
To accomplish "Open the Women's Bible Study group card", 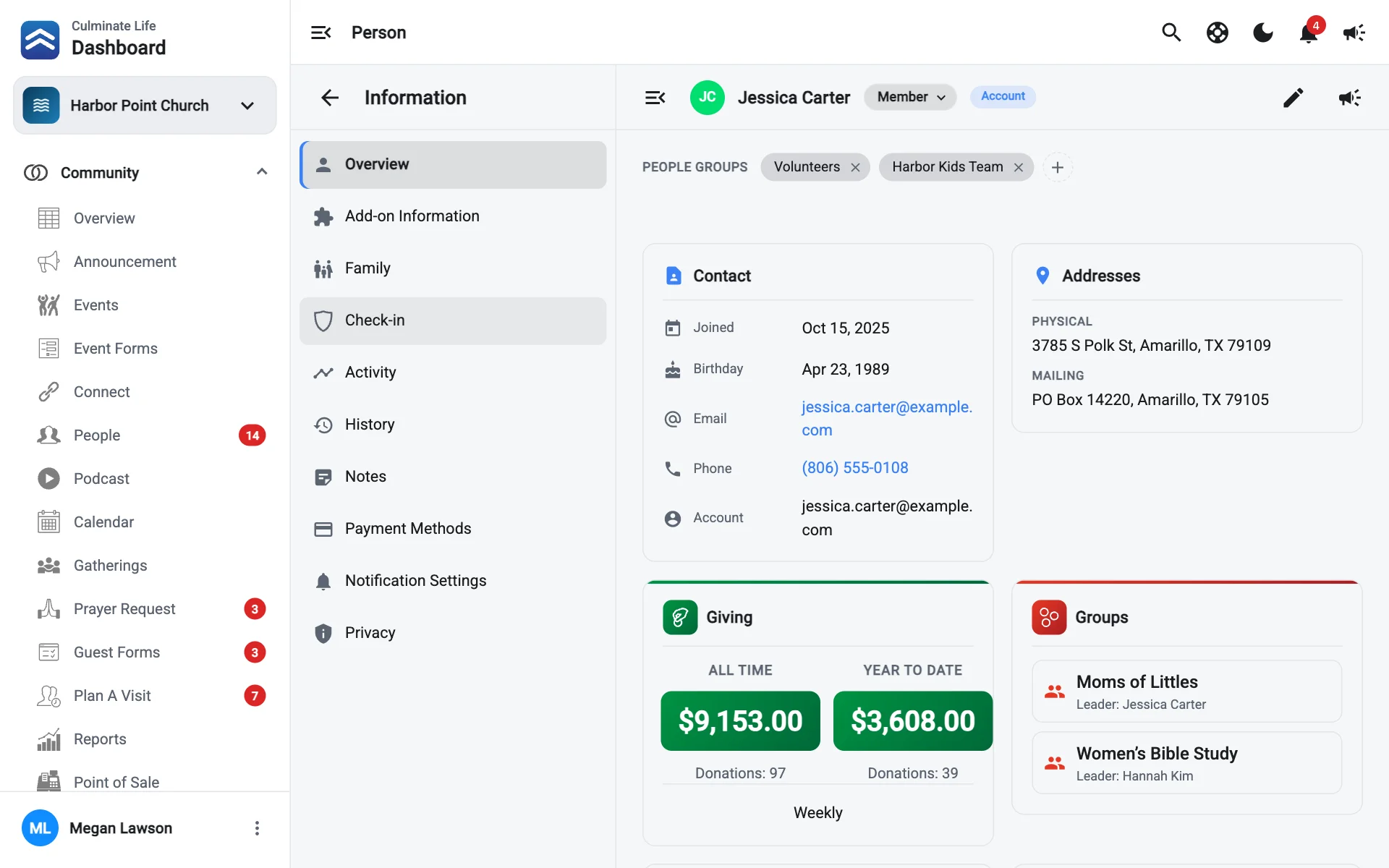I will pos(1186,763).
